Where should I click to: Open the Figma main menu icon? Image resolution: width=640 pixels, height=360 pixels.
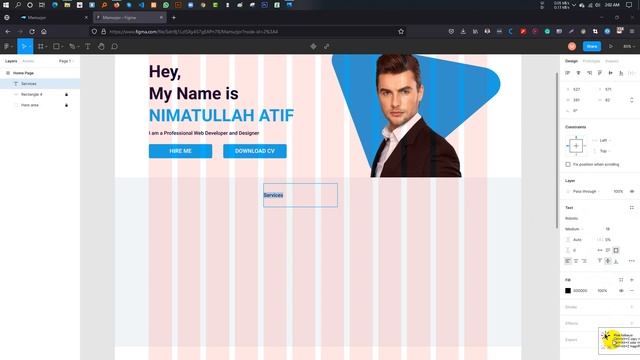pos(7,47)
